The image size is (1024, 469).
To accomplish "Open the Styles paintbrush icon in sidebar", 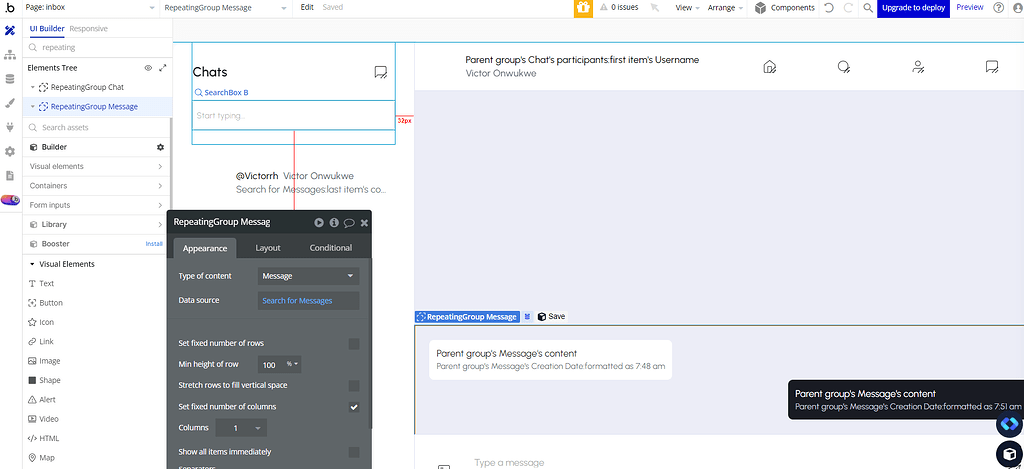I will click(x=10, y=103).
